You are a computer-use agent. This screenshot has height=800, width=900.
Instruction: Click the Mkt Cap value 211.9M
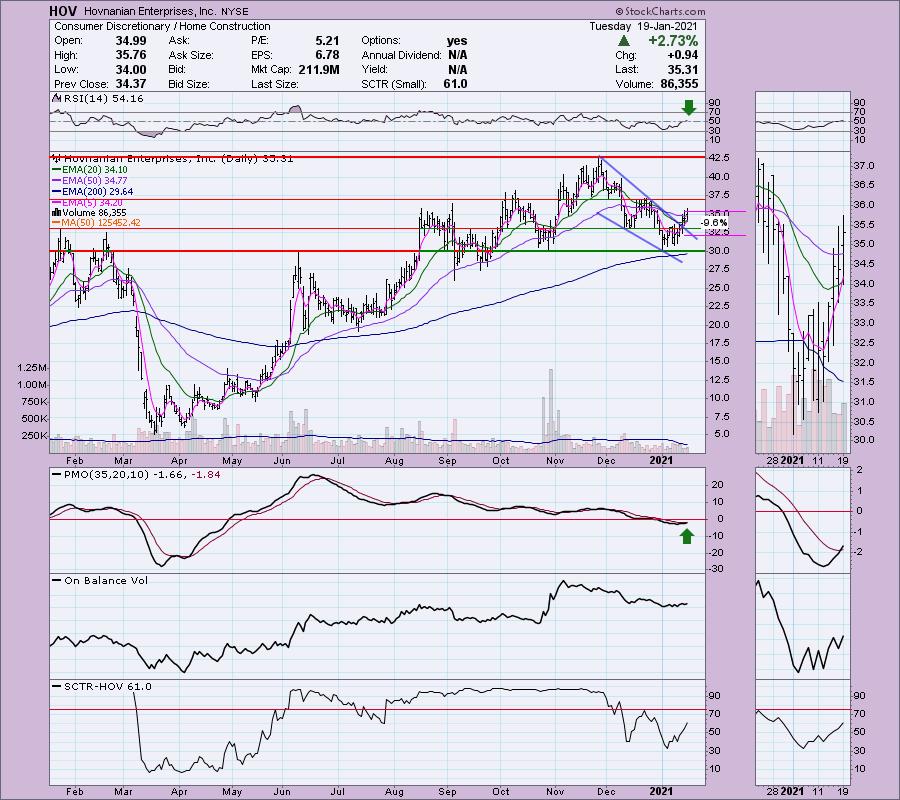click(x=319, y=69)
